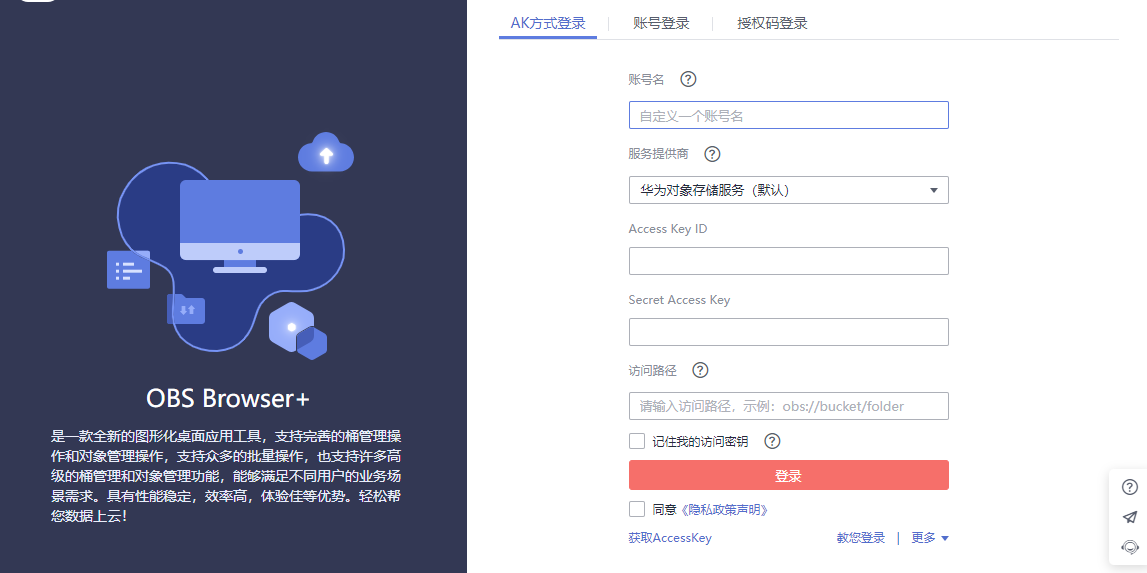Image resolution: width=1147 pixels, height=573 pixels.
Task: Click the red 登录 button
Action: pyautogui.click(x=788, y=475)
